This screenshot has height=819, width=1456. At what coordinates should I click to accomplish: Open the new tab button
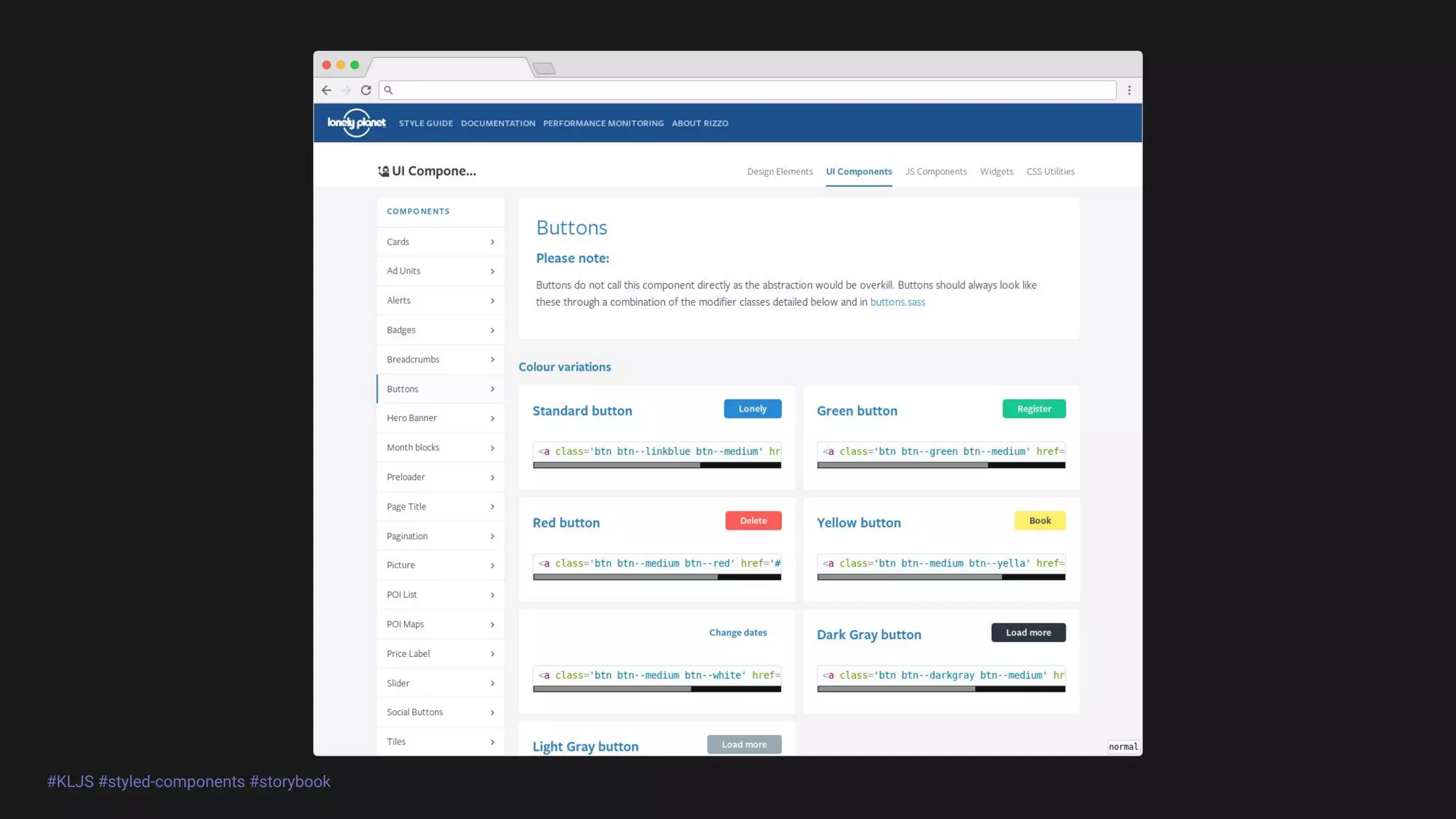tap(545, 68)
